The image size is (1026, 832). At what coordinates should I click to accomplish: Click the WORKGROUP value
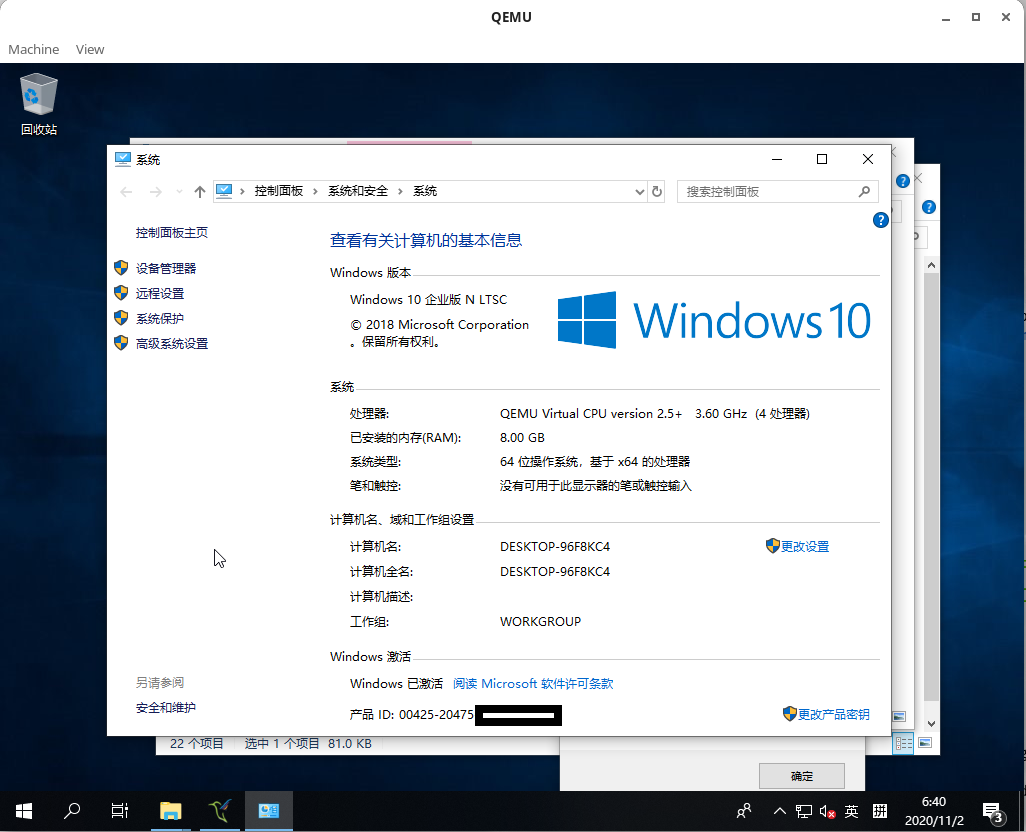pyautogui.click(x=540, y=621)
